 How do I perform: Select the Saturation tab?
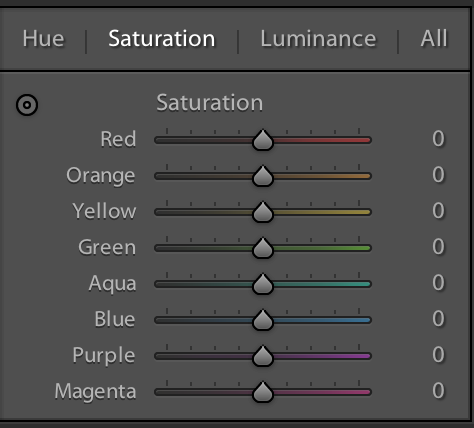tap(162, 39)
